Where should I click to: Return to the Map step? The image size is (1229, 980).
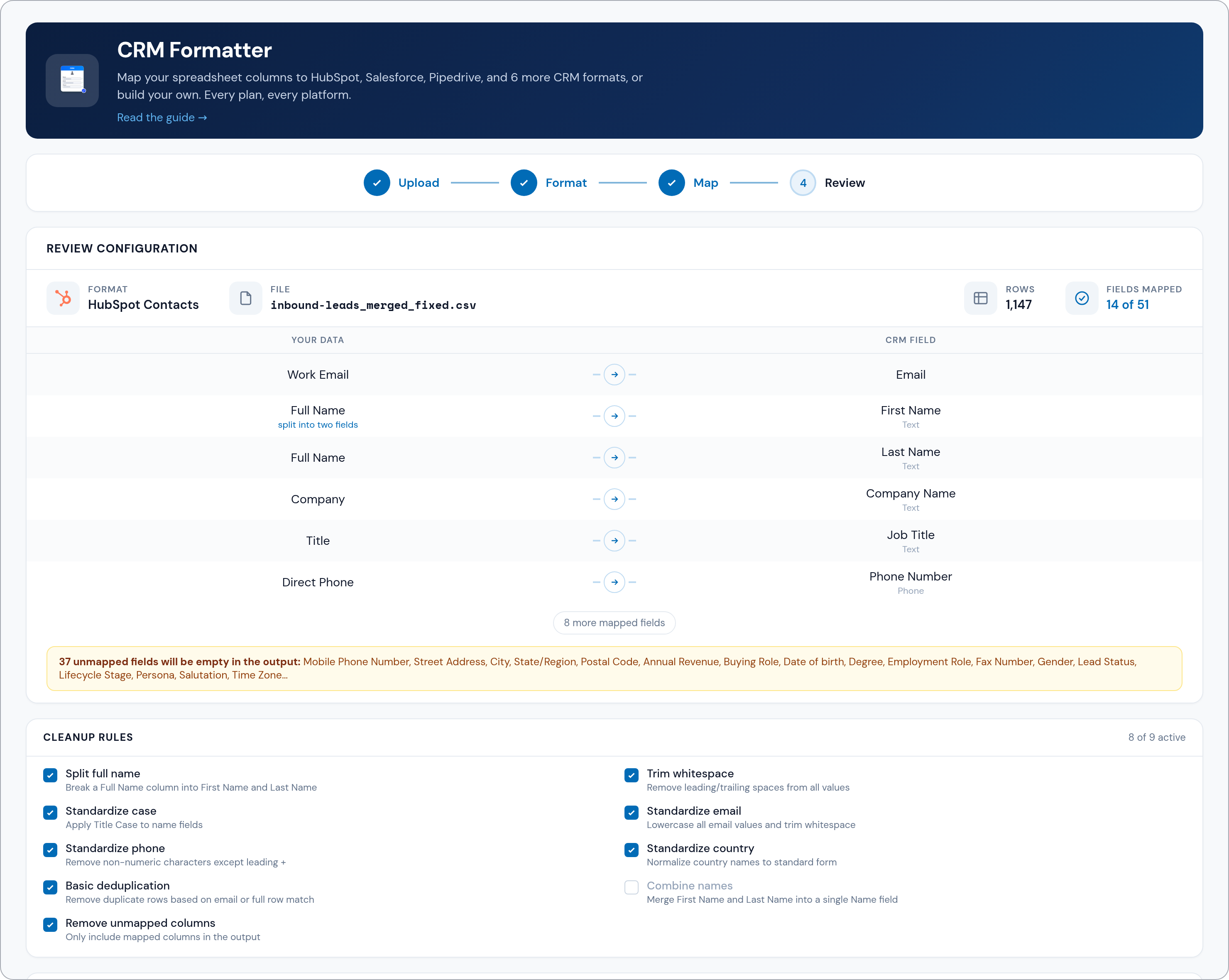point(705,183)
